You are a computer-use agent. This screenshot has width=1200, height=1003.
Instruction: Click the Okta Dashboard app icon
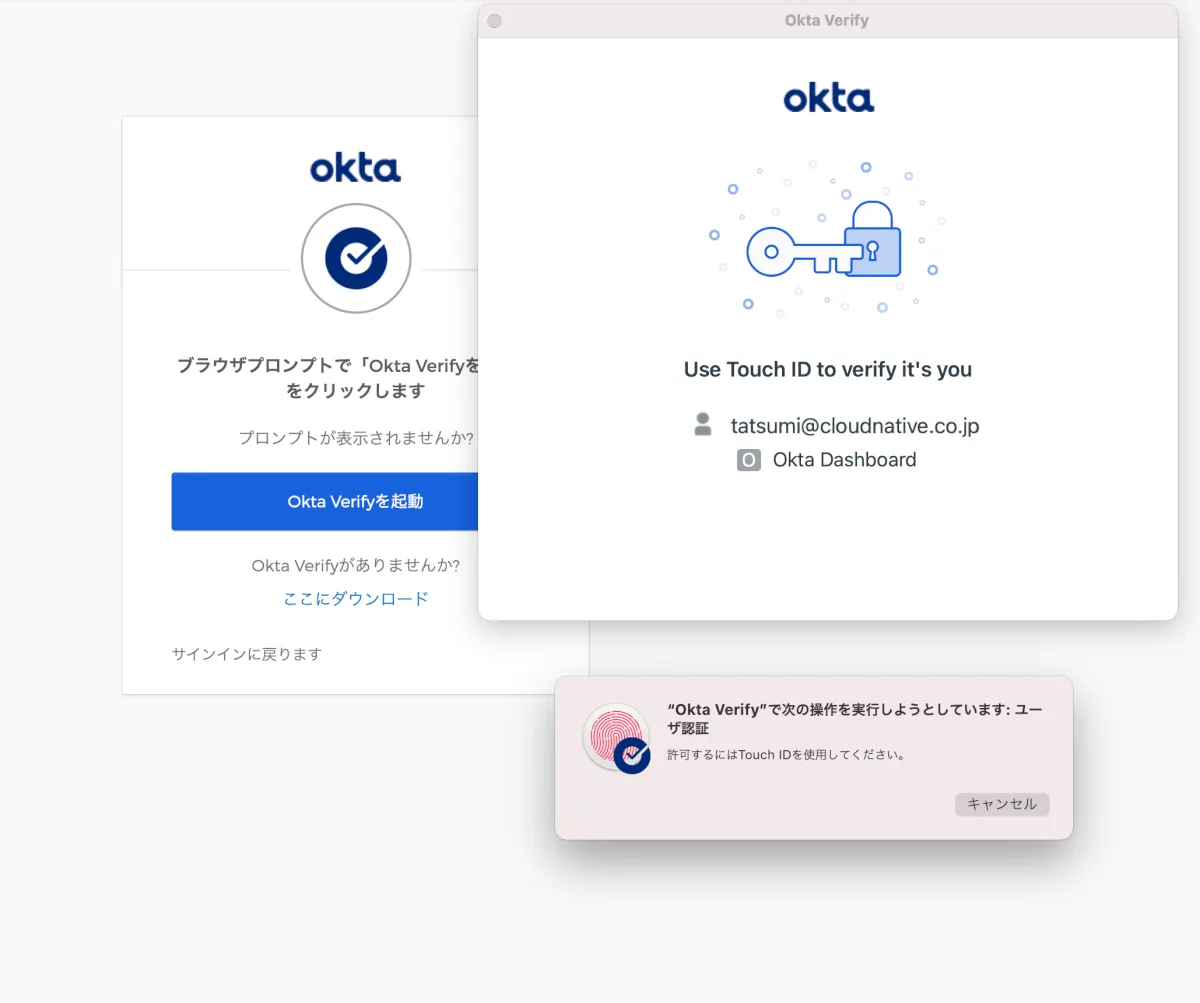pyautogui.click(x=749, y=460)
